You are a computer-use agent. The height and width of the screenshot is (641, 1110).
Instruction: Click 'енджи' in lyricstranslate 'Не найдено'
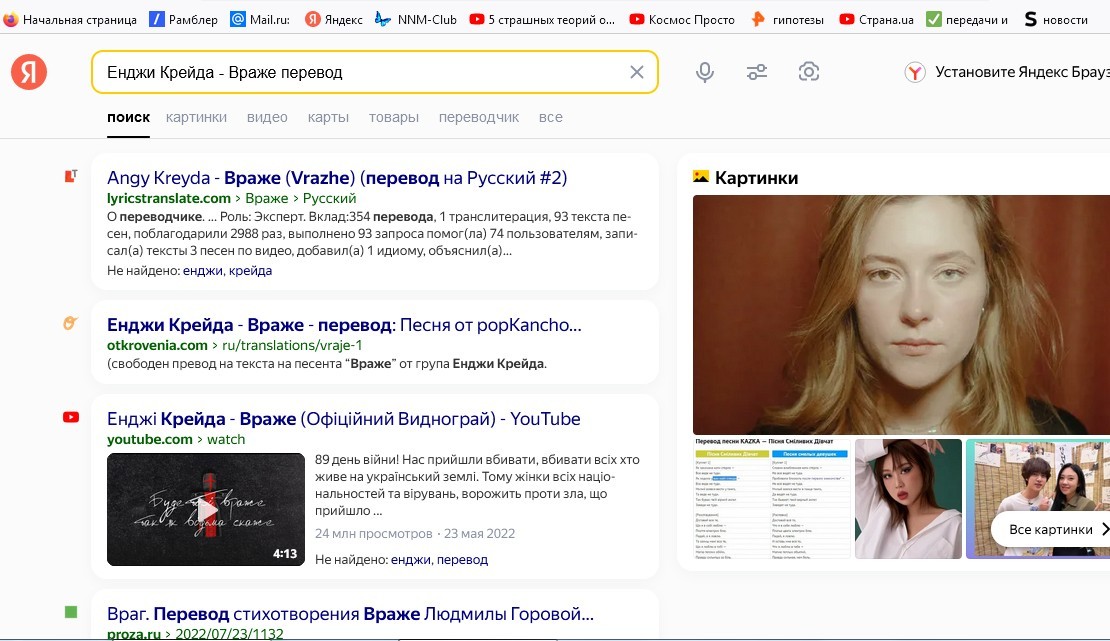pyautogui.click(x=202, y=271)
